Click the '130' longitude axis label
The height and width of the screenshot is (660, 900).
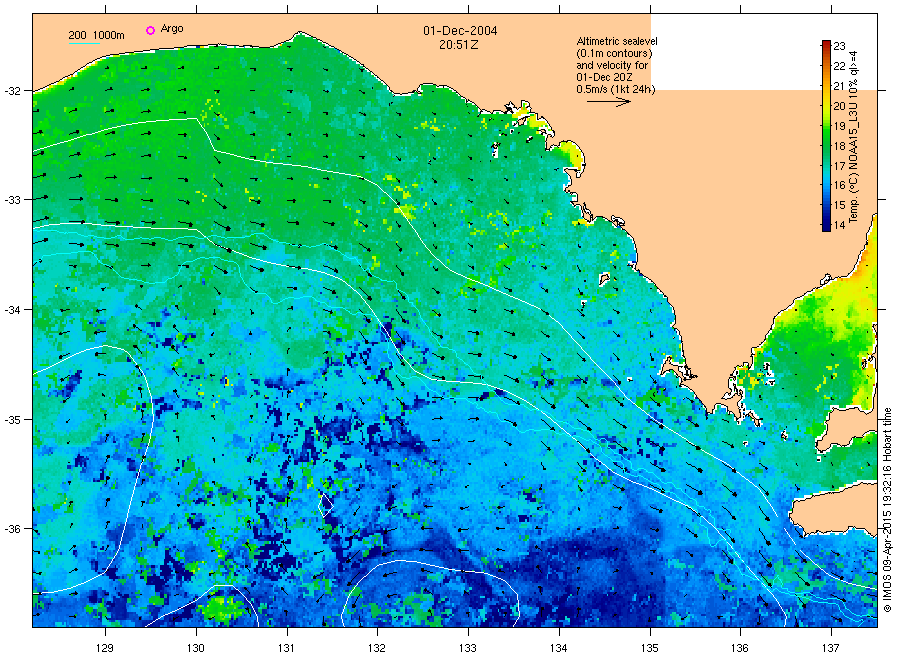click(196, 648)
